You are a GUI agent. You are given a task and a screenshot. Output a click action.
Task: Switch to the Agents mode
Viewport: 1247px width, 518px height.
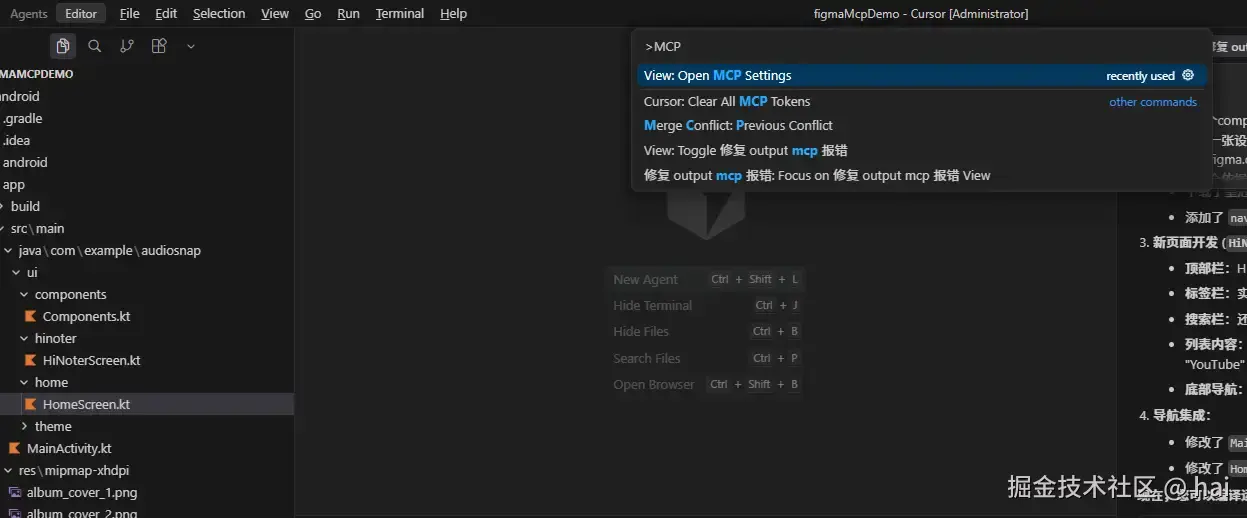pyautogui.click(x=29, y=14)
